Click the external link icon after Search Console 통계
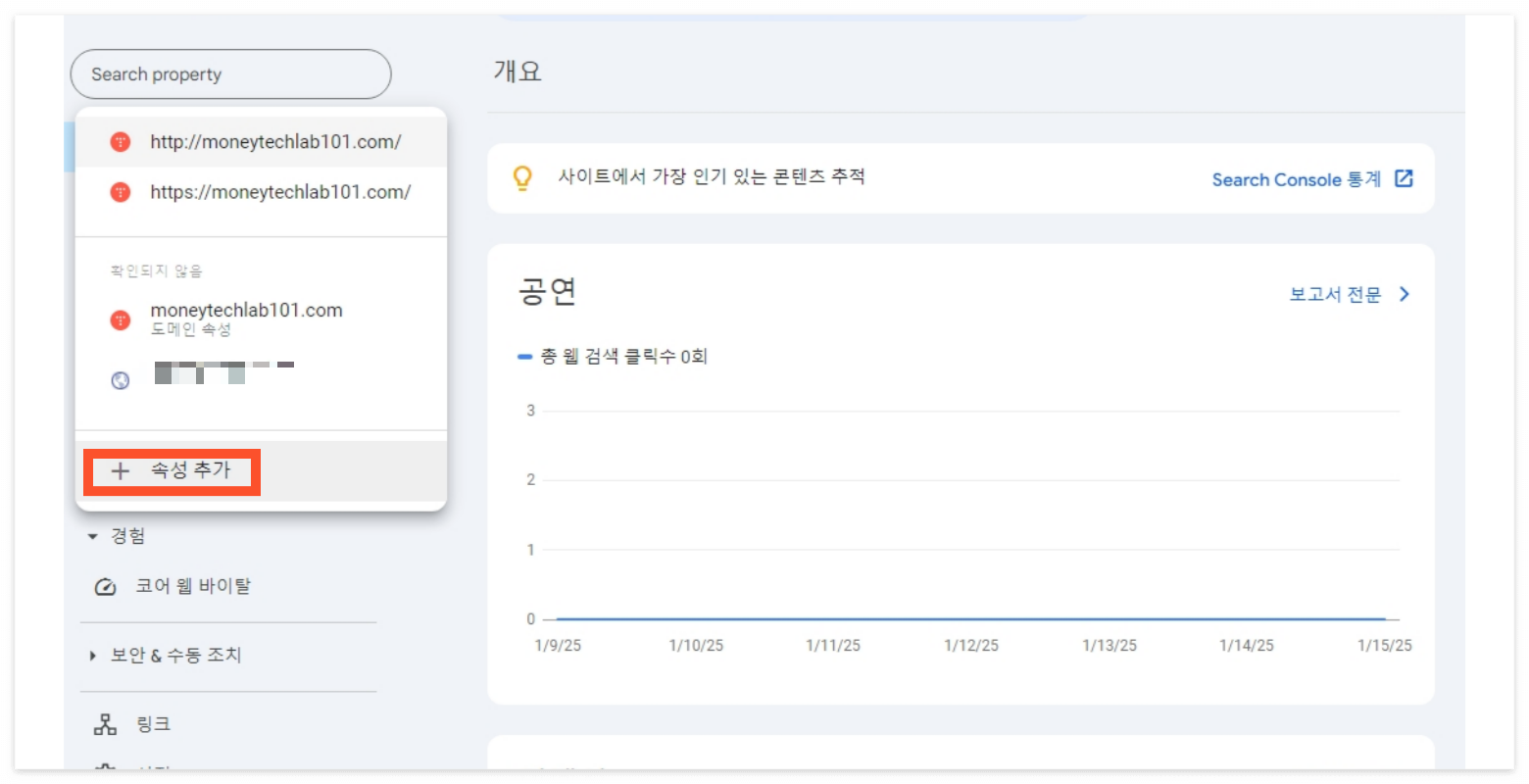The height and width of the screenshot is (784, 1529). pyautogui.click(x=1404, y=178)
